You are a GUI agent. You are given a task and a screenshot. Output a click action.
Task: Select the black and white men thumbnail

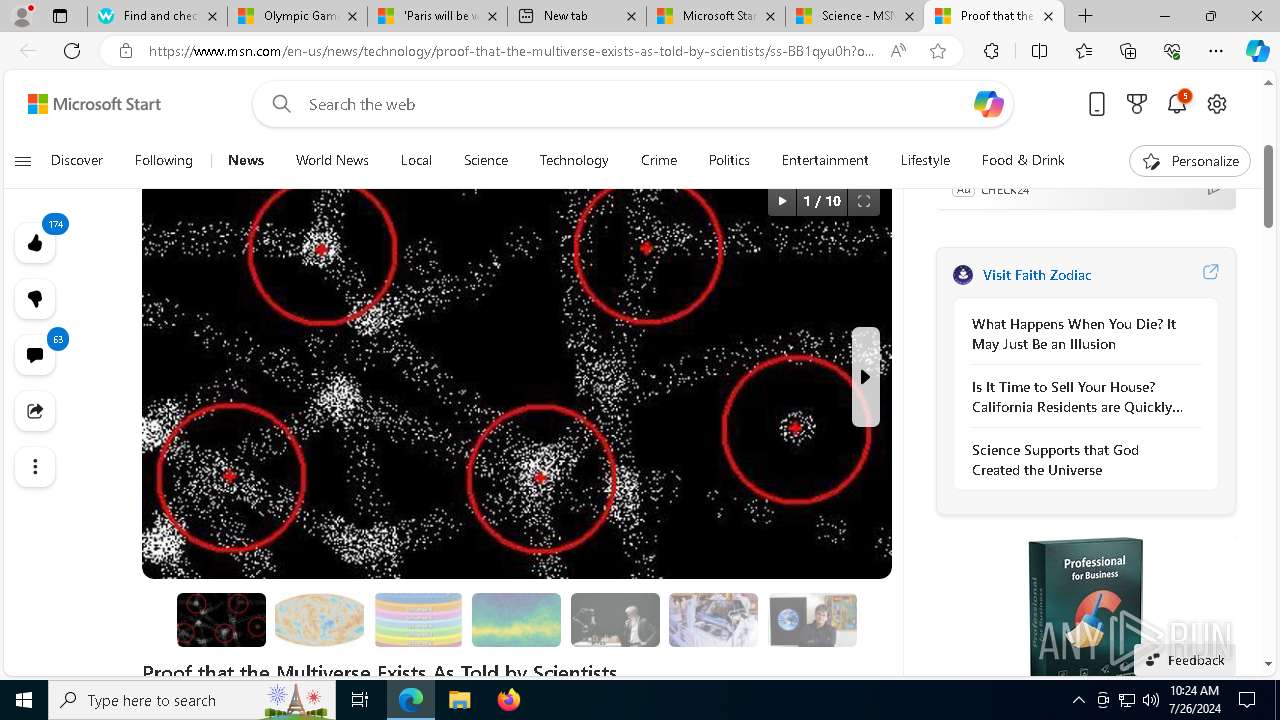pos(615,620)
